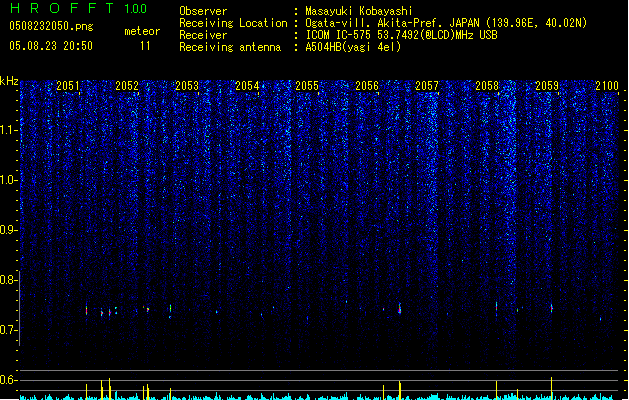Click the 2054 time marker

[247, 86]
